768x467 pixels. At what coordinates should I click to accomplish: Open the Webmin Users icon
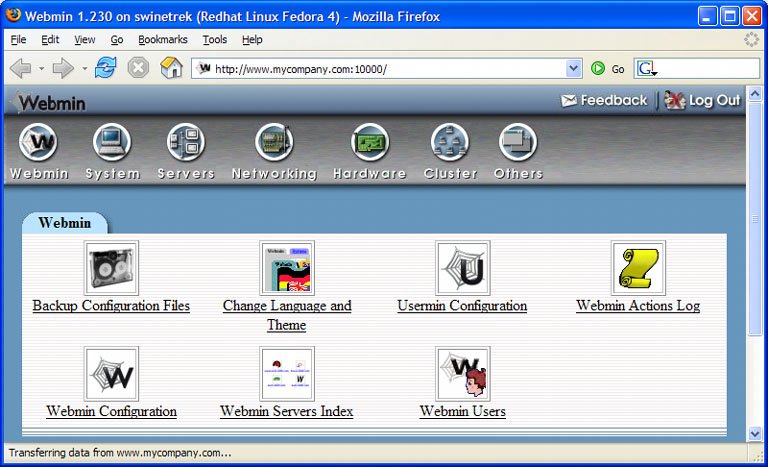pyautogui.click(x=462, y=374)
